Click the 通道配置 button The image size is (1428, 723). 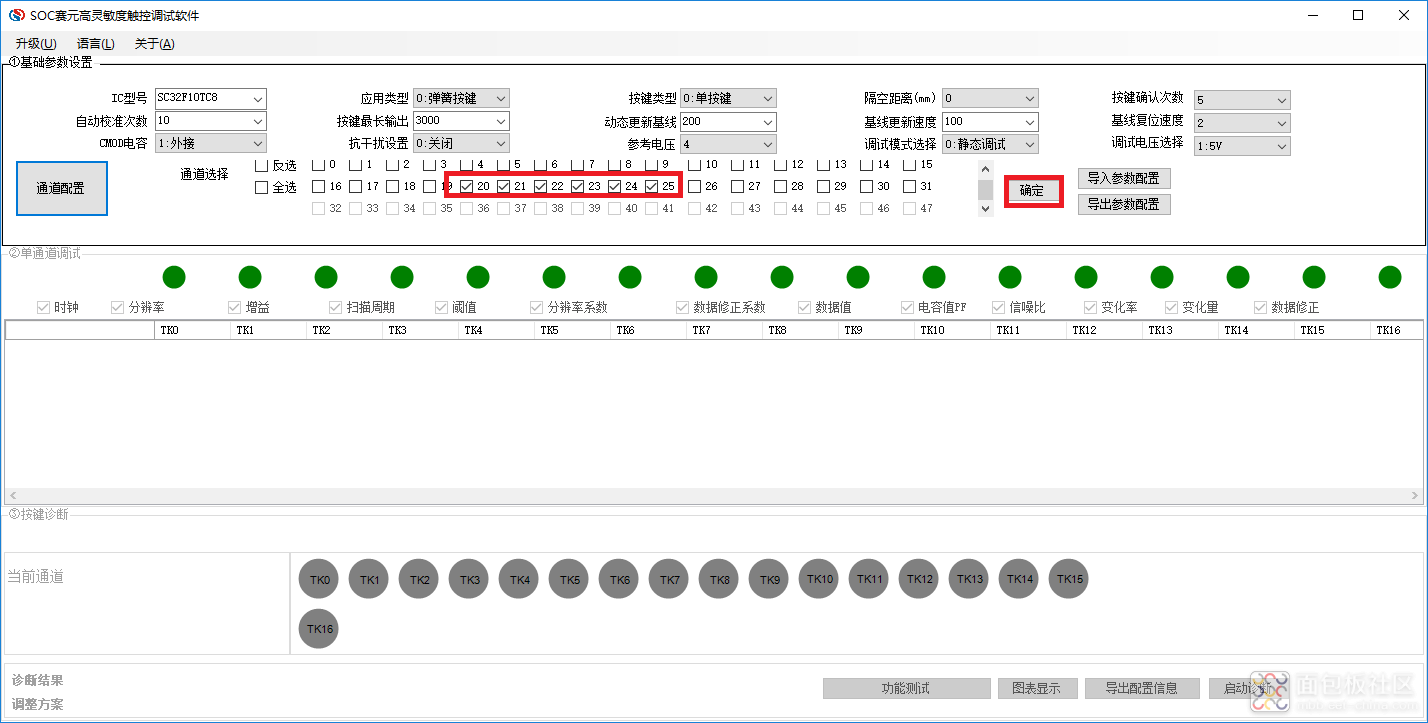point(61,188)
